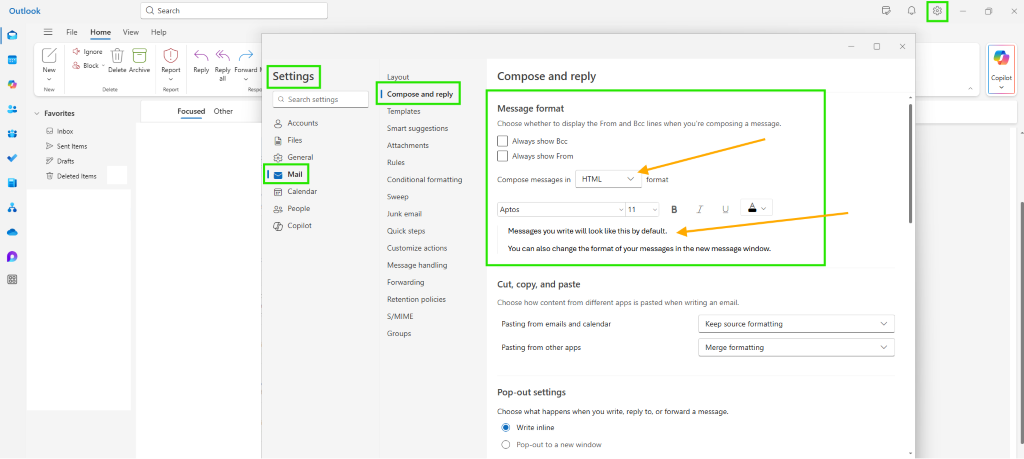Collapse the Favorites folder group
This screenshot has width=1024, height=459.
tap(37, 114)
